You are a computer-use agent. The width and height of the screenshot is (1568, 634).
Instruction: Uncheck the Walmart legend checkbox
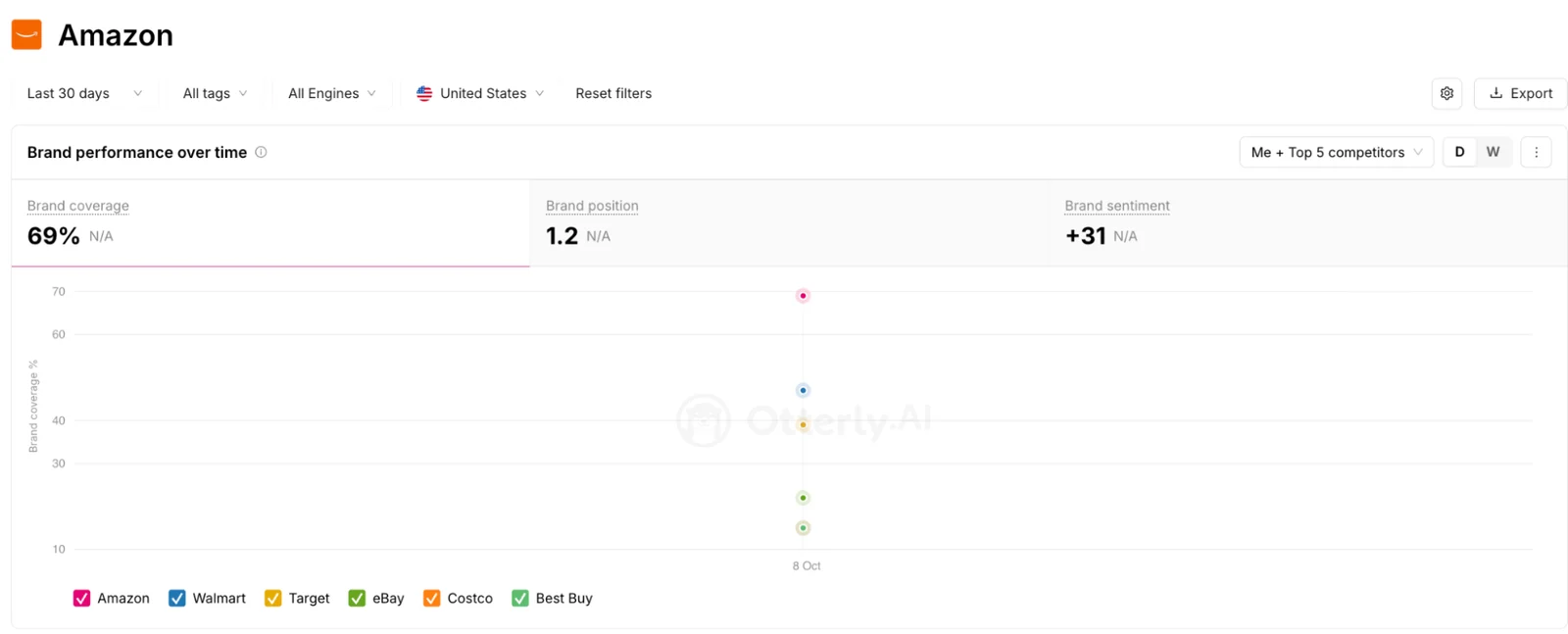pyautogui.click(x=177, y=598)
